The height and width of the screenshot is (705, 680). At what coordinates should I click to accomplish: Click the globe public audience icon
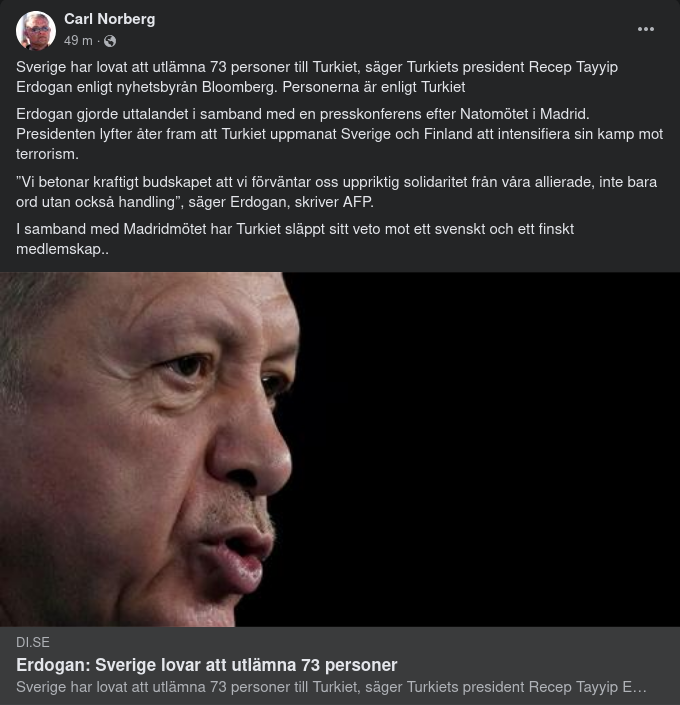pyautogui.click(x=110, y=41)
